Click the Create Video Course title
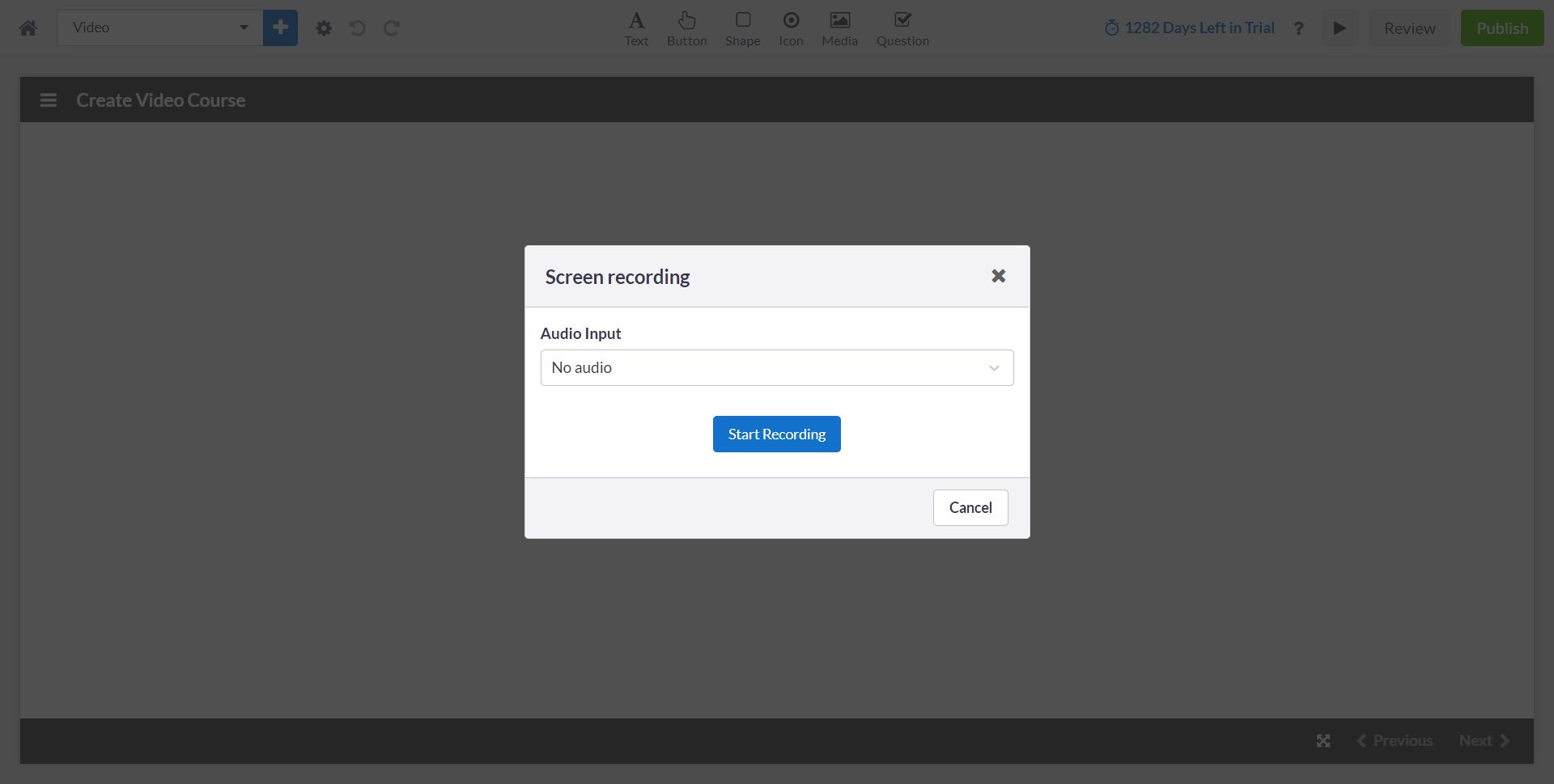Screen dimensions: 1554x784 161,100
